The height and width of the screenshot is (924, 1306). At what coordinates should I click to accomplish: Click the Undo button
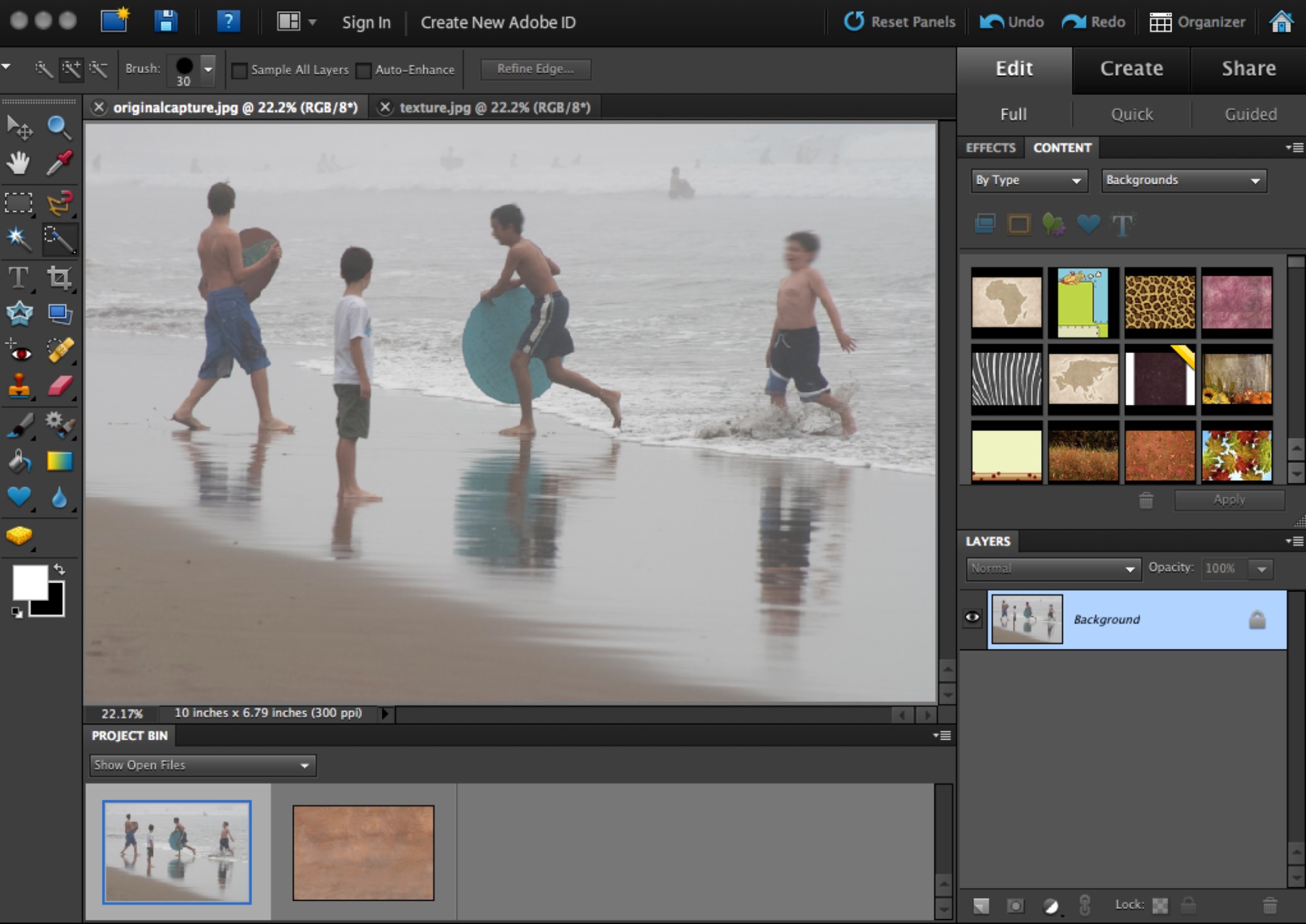tap(1012, 22)
